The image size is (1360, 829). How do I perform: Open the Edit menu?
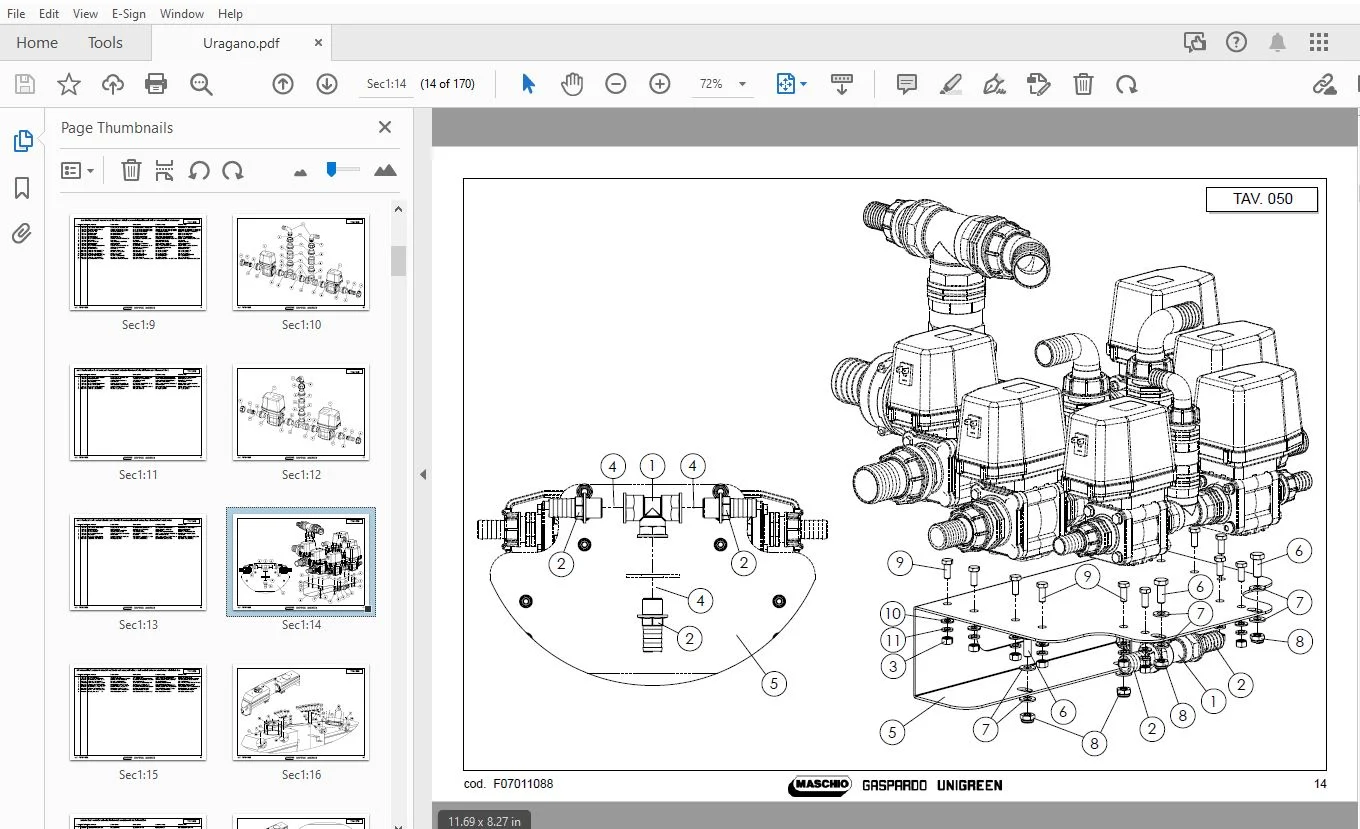coord(49,14)
